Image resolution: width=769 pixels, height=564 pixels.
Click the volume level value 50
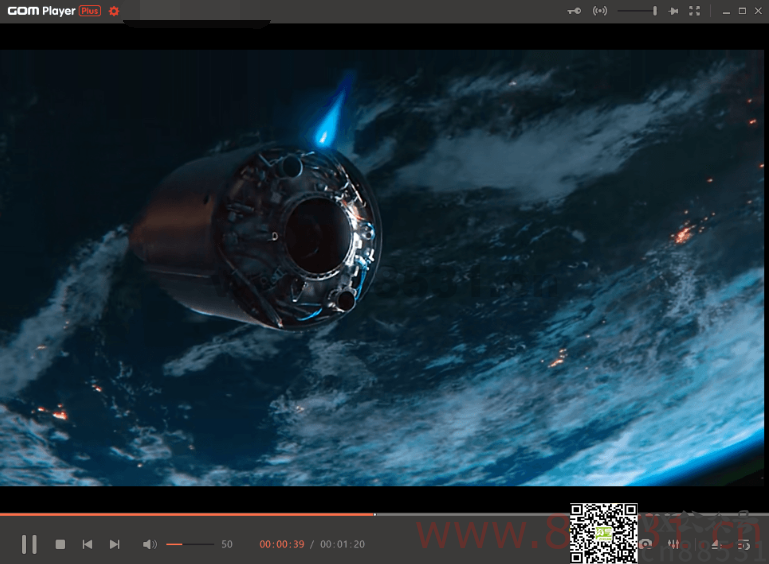(227, 544)
